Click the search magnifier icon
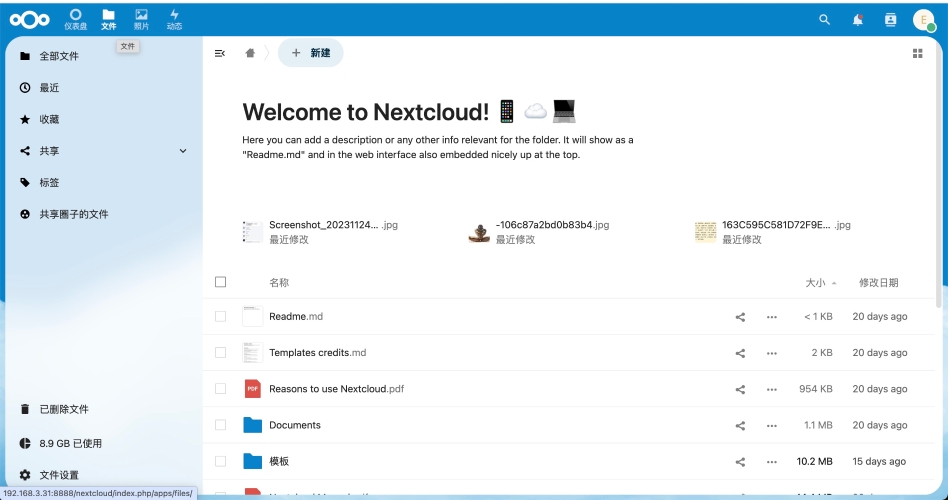Viewport: 948px width, 500px height. tap(825, 19)
